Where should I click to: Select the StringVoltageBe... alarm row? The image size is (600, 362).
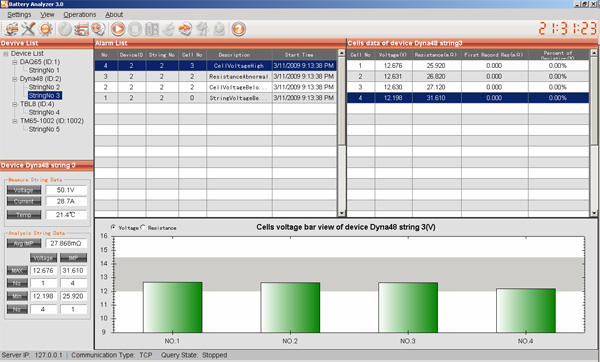coord(215,98)
